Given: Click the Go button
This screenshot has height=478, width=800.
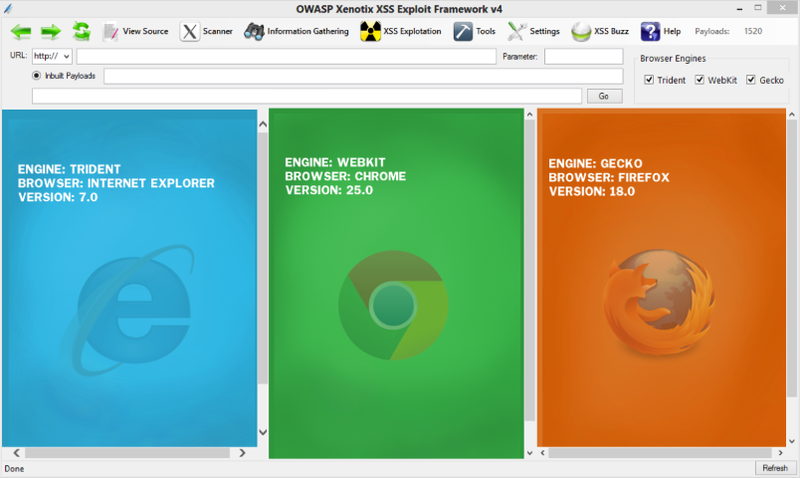Looking at the screenshot, I should click(x=604, y=96).
